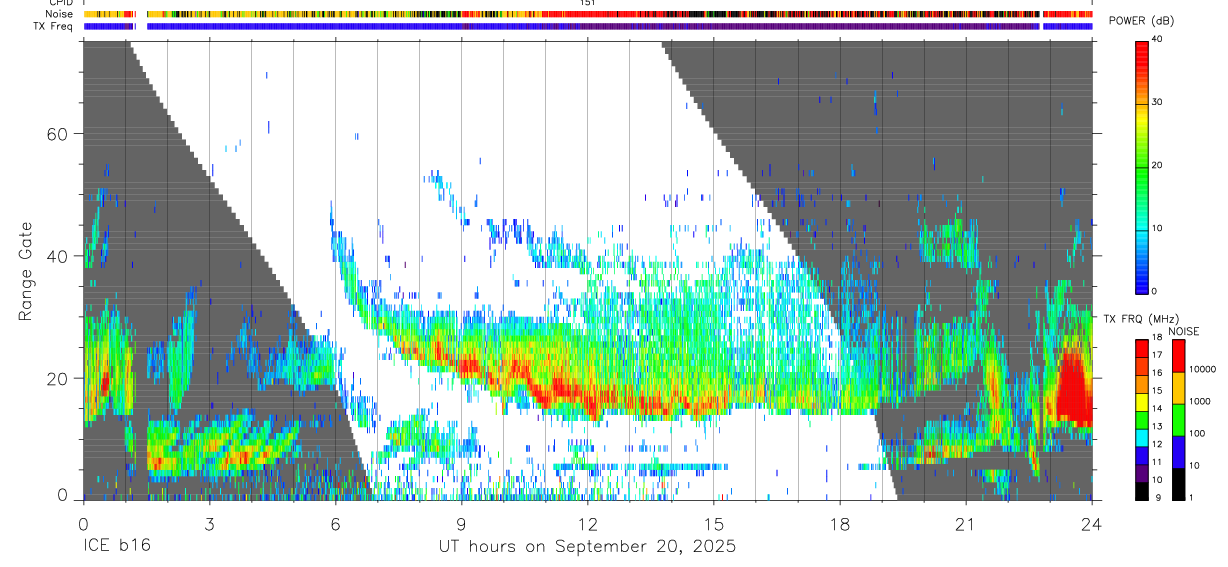Image resolution: width=1228 pixels, height=567 pixels.
Task: Click the Range Gate 40 axis label
Action: [x=57, y=256]
